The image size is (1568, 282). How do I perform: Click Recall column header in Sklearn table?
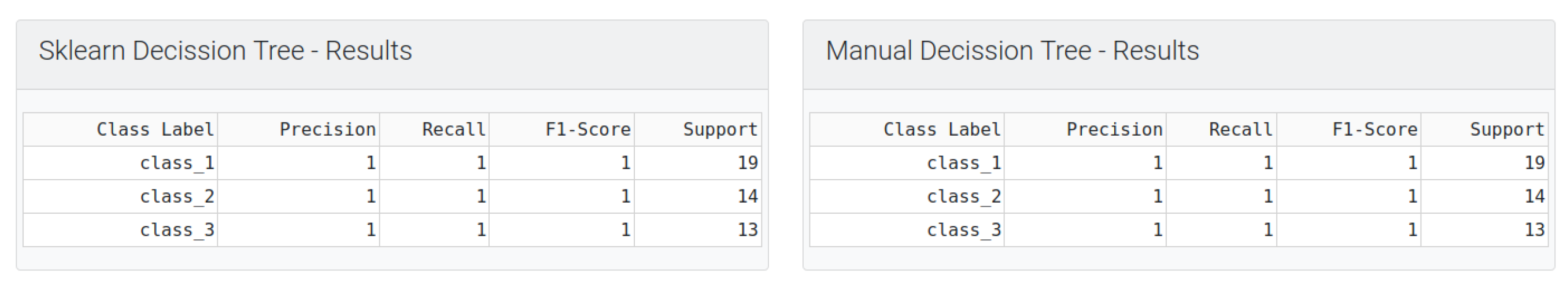coord(453,129)
